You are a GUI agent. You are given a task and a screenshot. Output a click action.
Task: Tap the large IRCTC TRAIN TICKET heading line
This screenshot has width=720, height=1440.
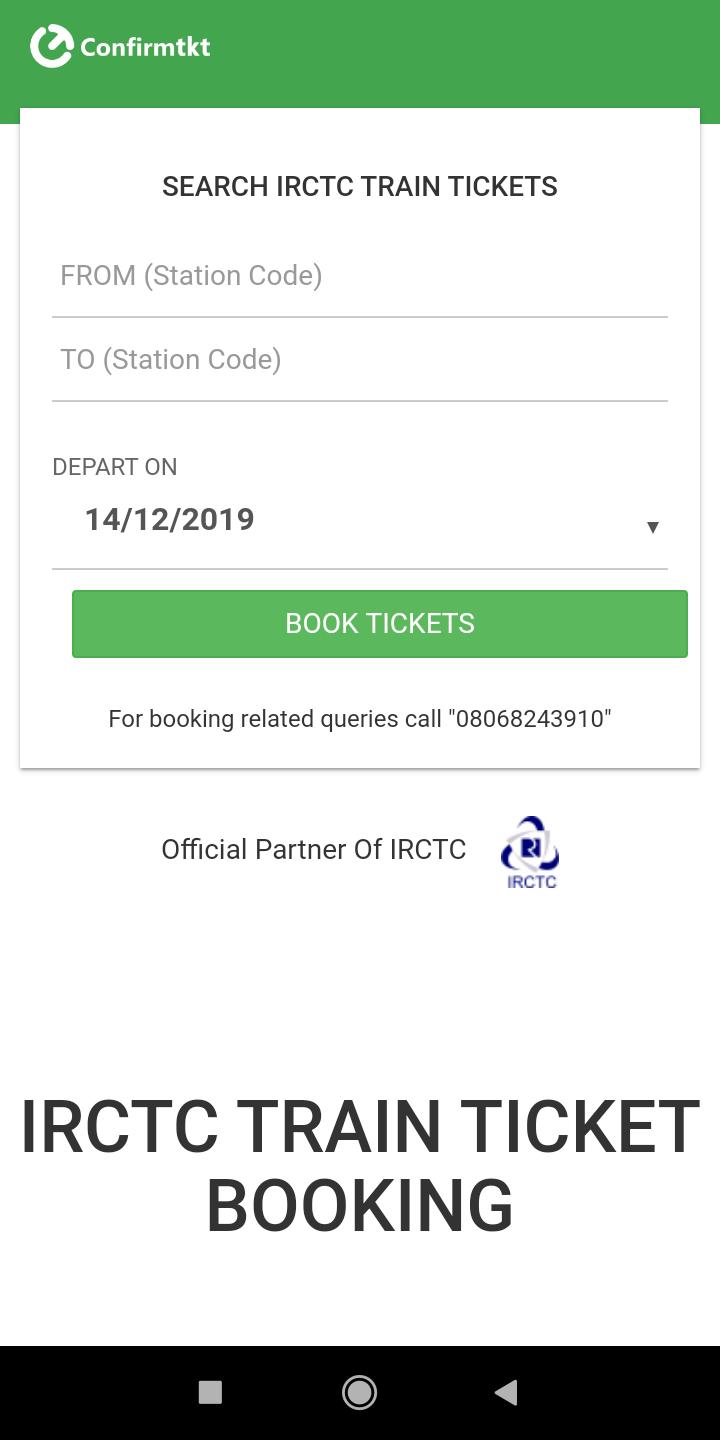(360, 1127)
